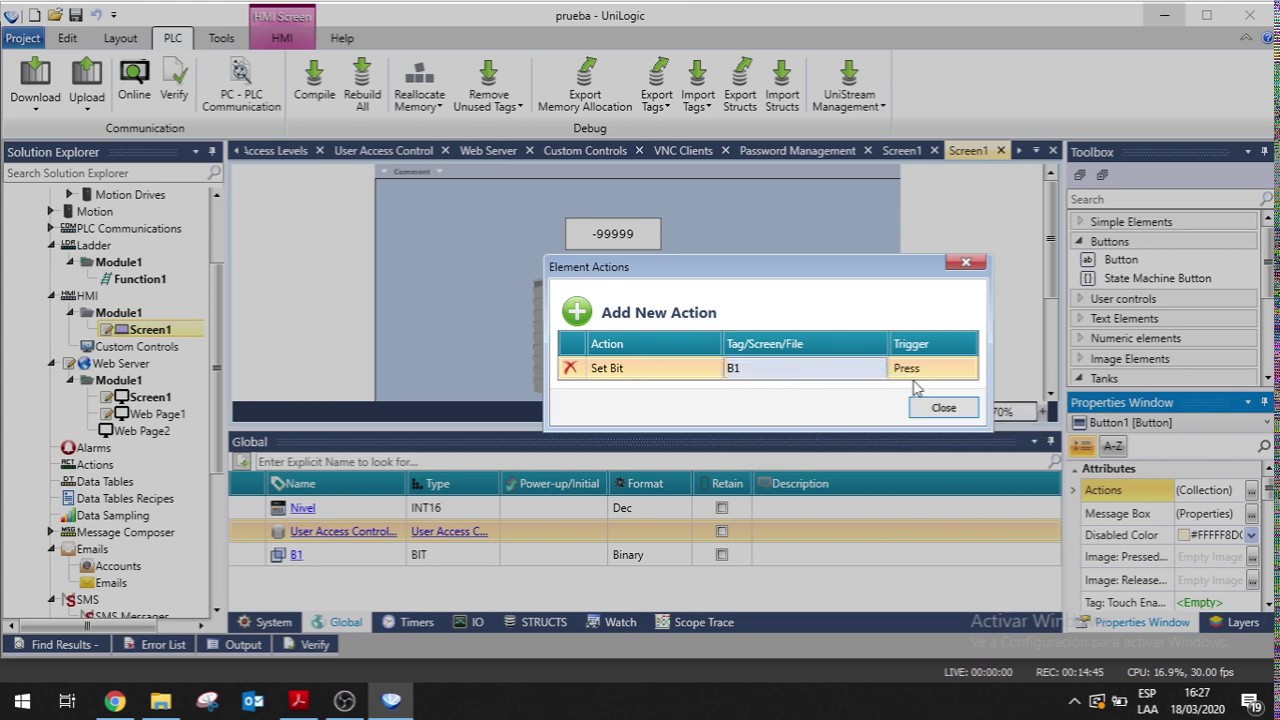Open the Error List panel
The width and height of the screenshot is (1280, 720).
(x=153, y=645)
